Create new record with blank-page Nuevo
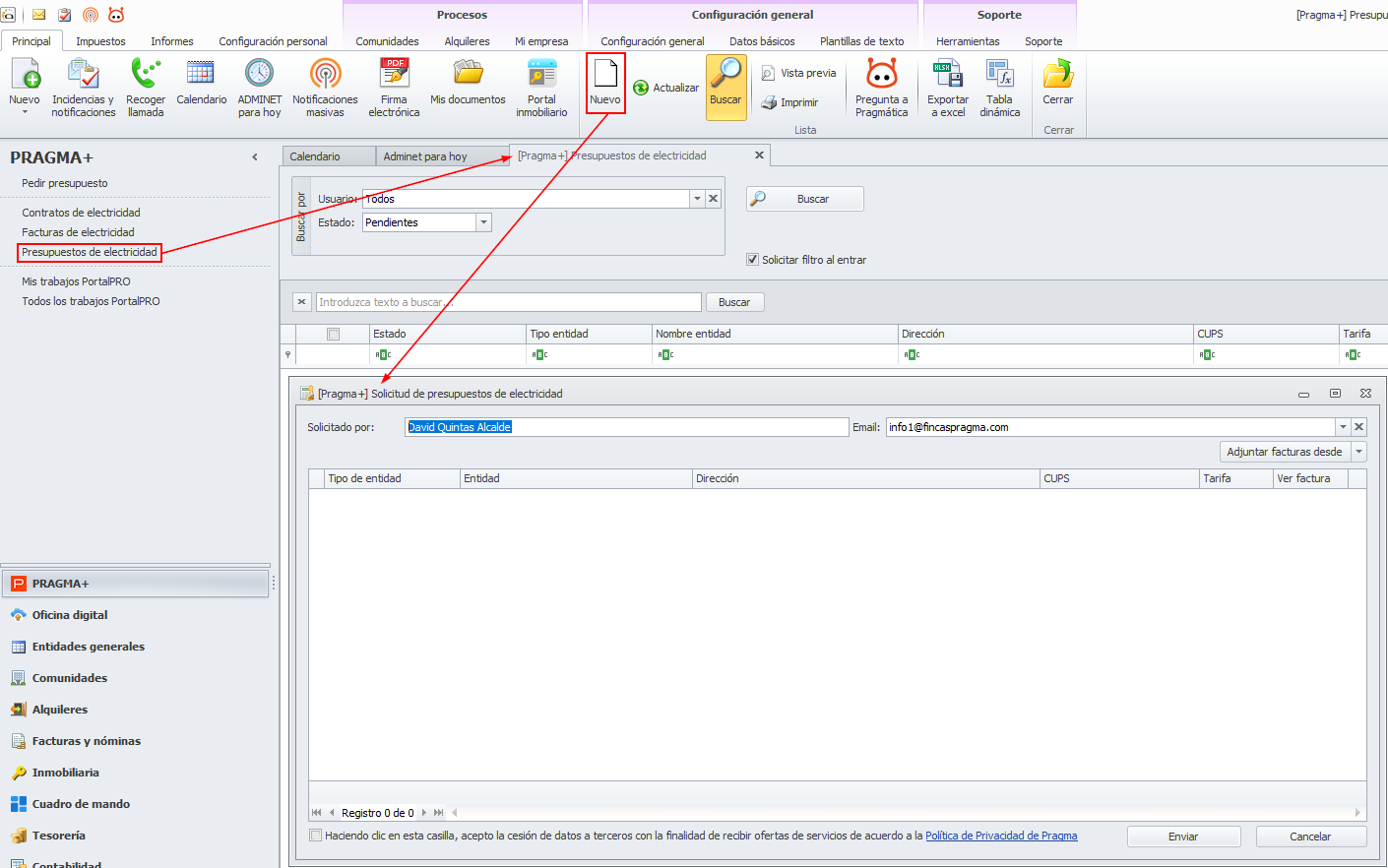The image size is (1388, 868). point(605,83)
